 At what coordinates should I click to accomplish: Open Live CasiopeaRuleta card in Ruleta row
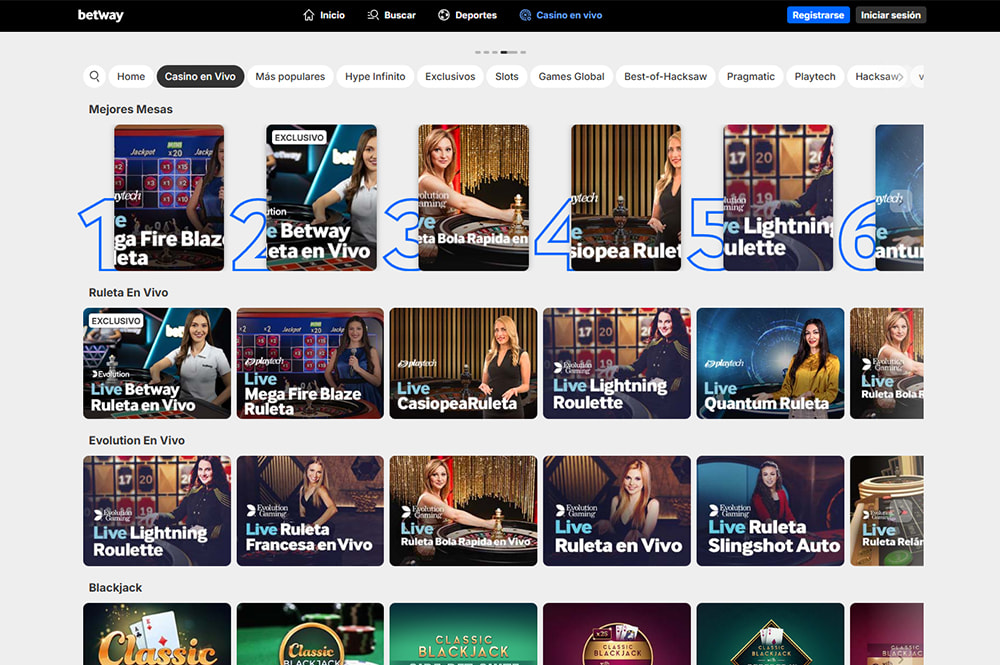point(464,363)
